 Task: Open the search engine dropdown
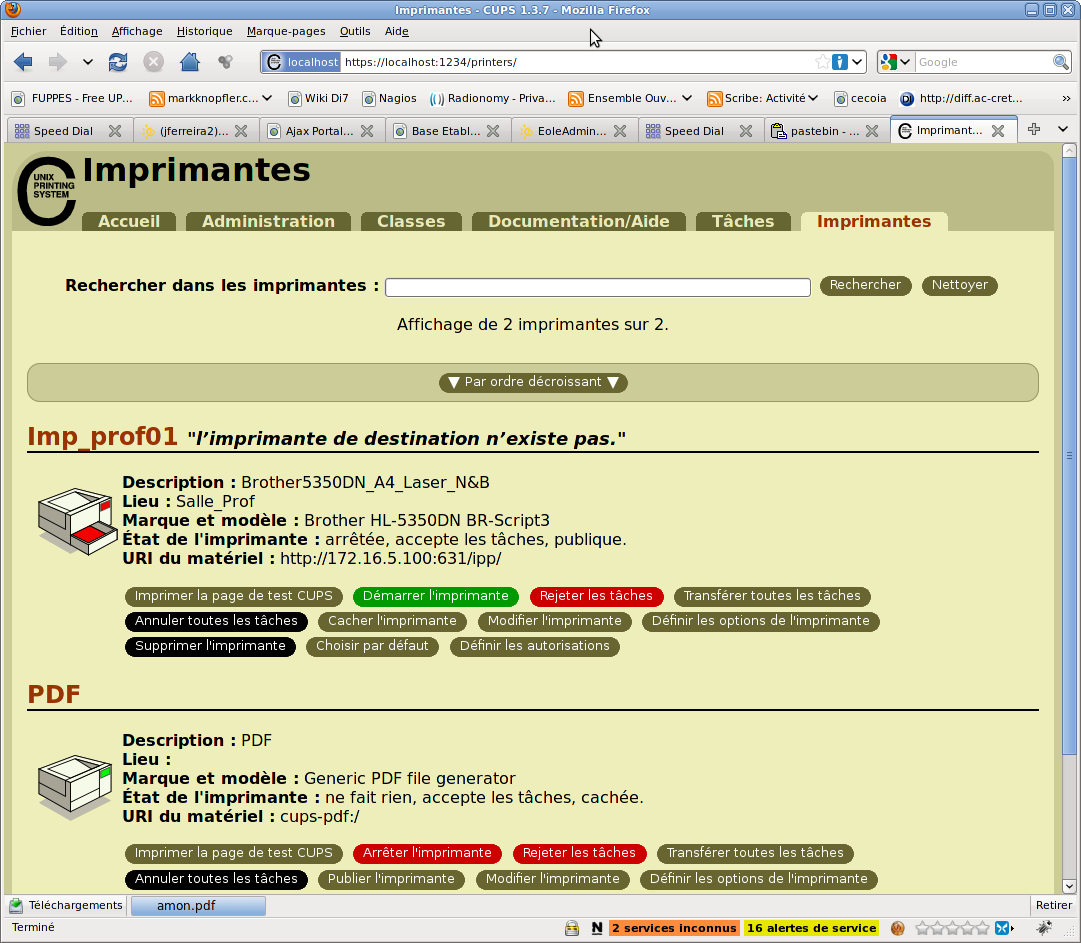tap(895, 62)
